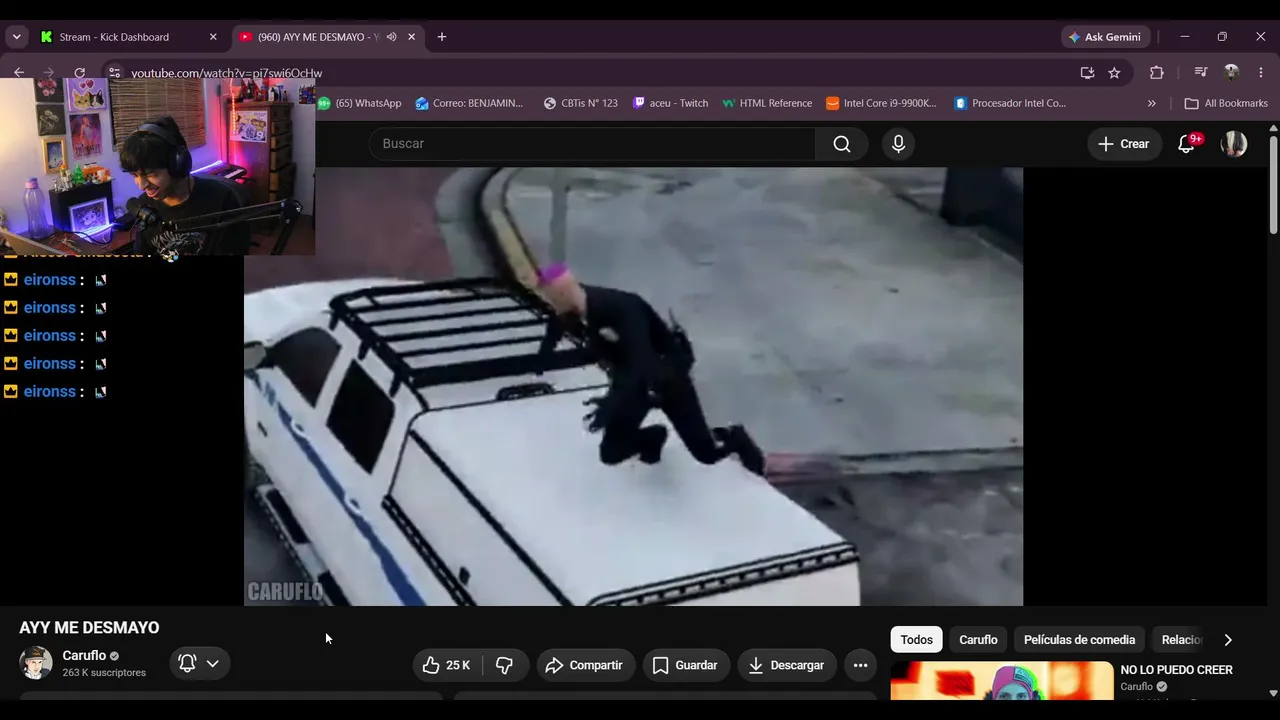
Task: Open the media controls button
Action: tap(1202, 72)
